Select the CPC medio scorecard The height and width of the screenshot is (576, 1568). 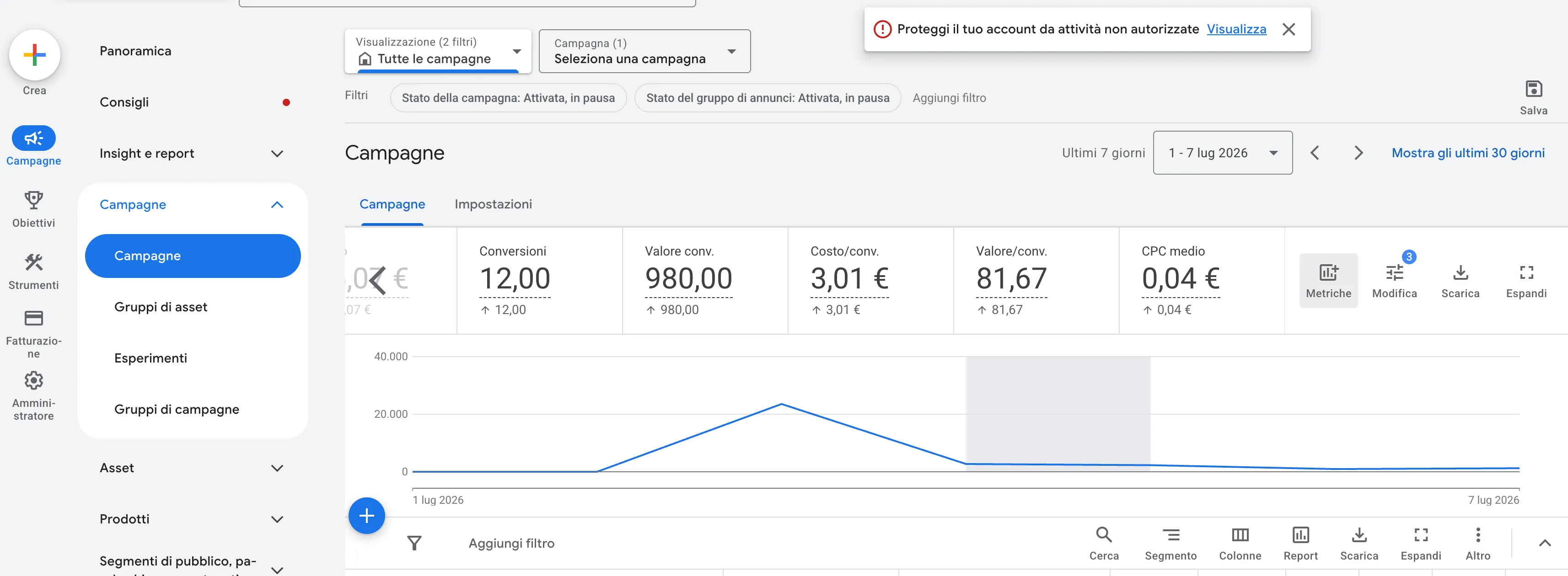click(1202, 280)
